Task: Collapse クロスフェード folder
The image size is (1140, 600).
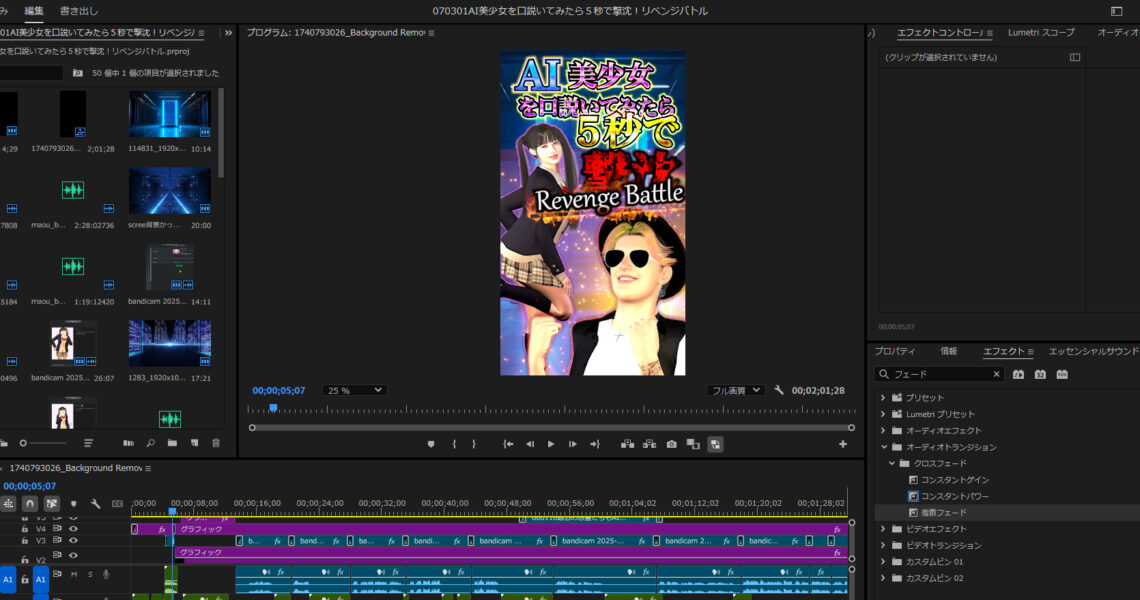Action: click(x=892, y=463)
